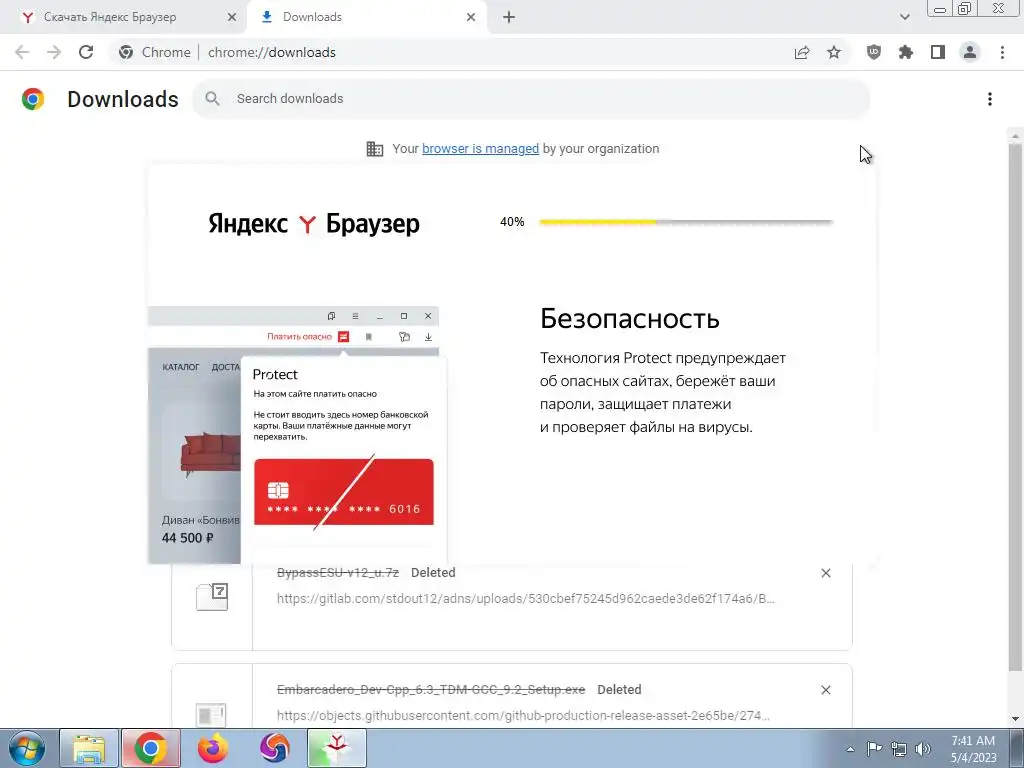
Task: Click the 7z file icon of BypassESU
Action: [212, 596]
